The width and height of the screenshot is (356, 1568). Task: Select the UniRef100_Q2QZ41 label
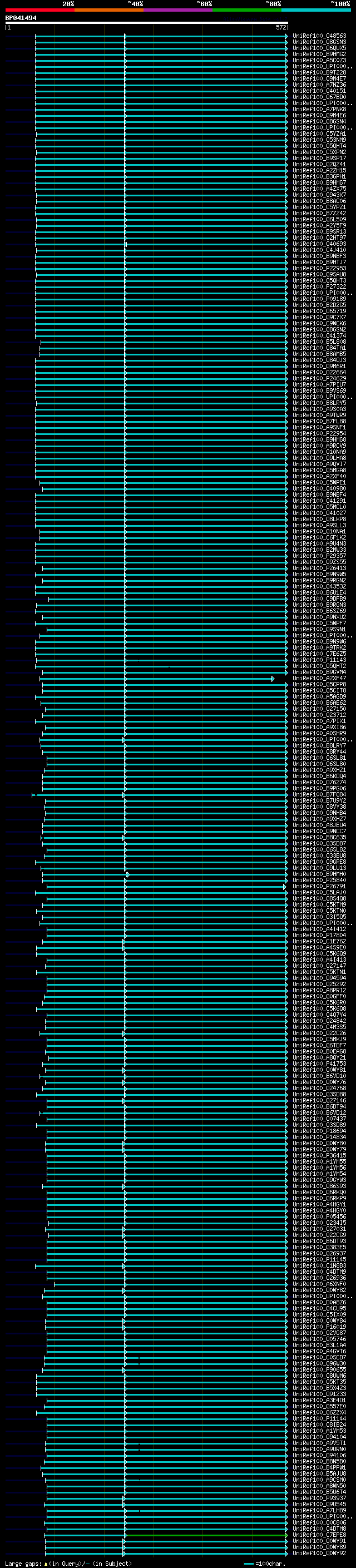[319, 164]
